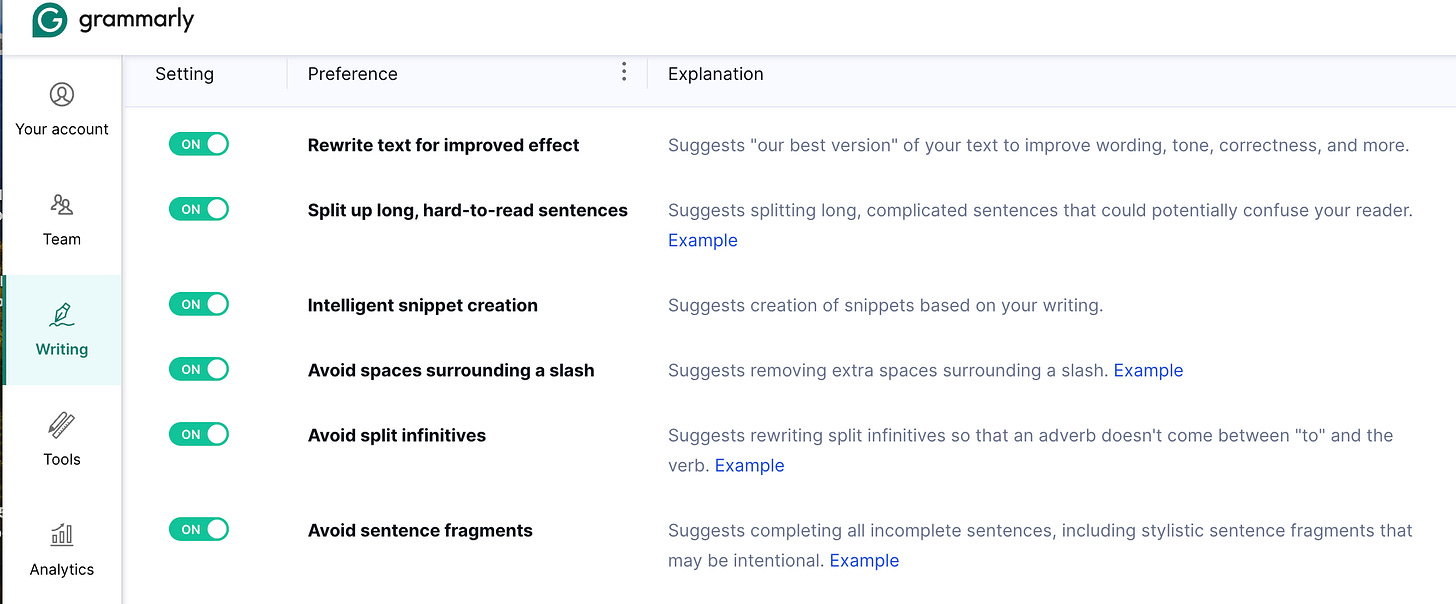Viewport: 1456px width, 604px height.
Task: Toggle Intelligent snippet creation off
Action: pyautogui.click(x=199, y=304)
